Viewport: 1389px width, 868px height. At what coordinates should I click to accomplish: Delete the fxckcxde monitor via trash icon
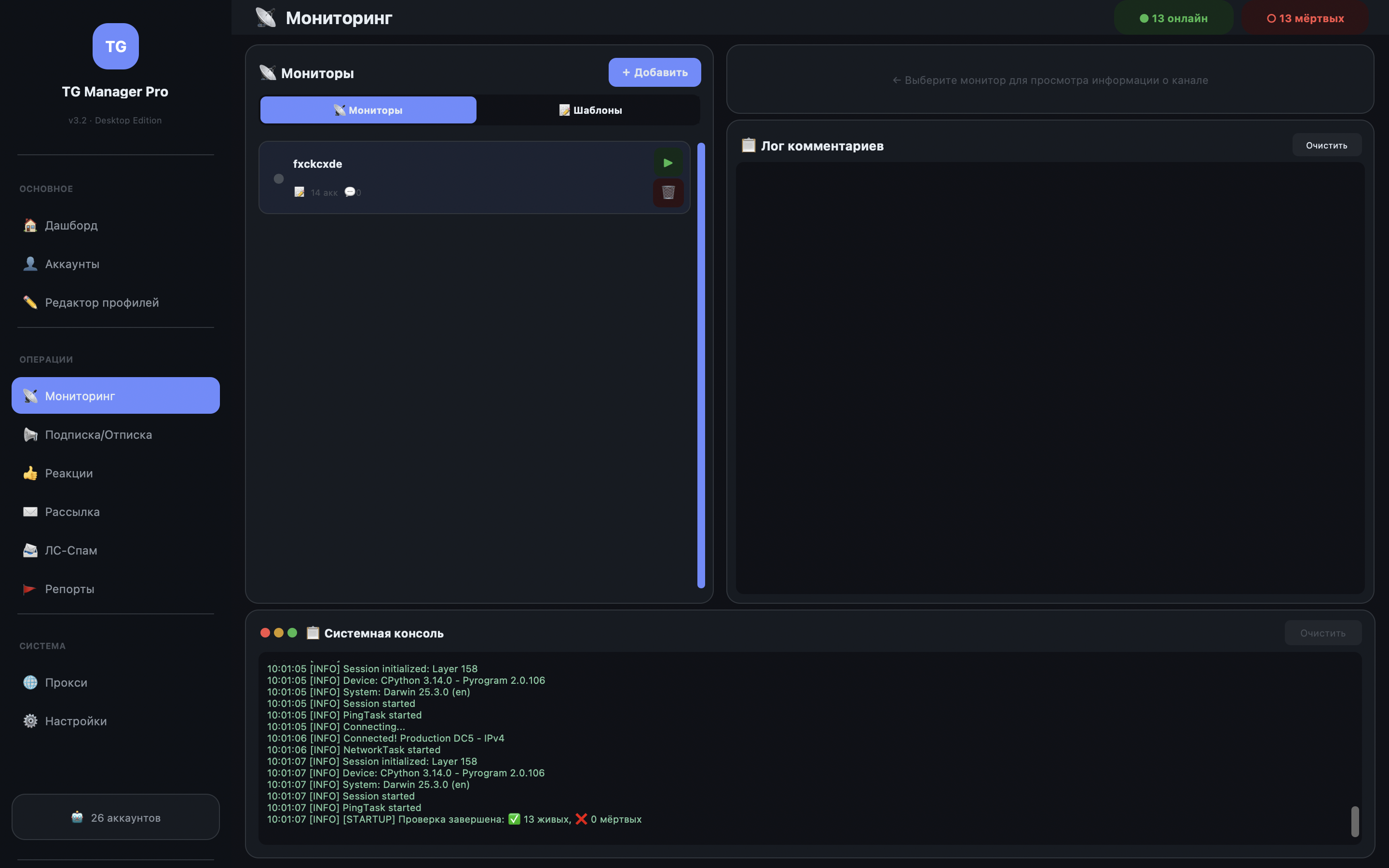[x=667, y=192]
